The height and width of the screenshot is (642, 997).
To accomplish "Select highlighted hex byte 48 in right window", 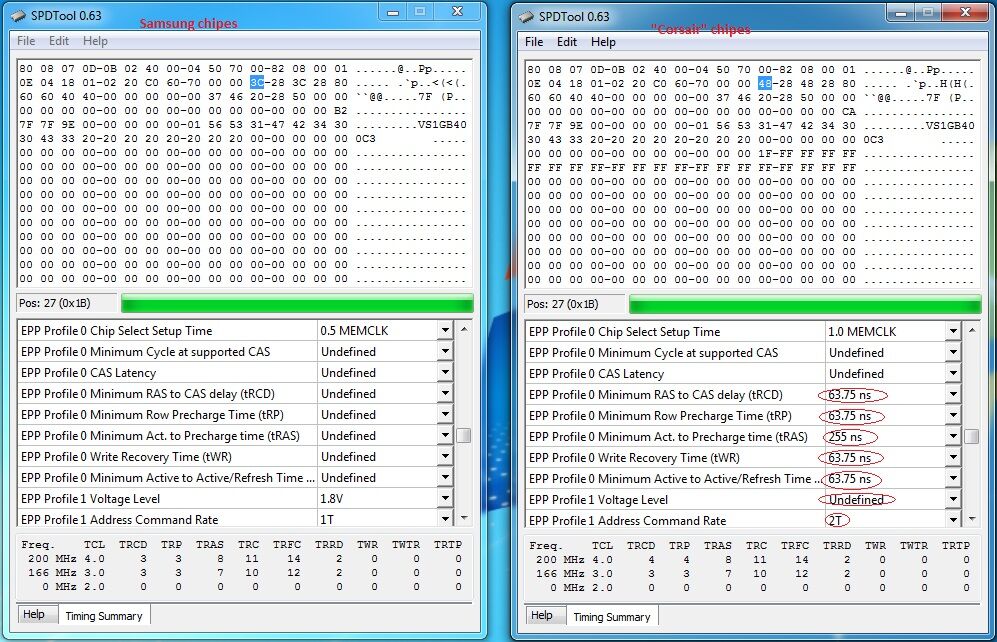I will [x=765, y=83].
